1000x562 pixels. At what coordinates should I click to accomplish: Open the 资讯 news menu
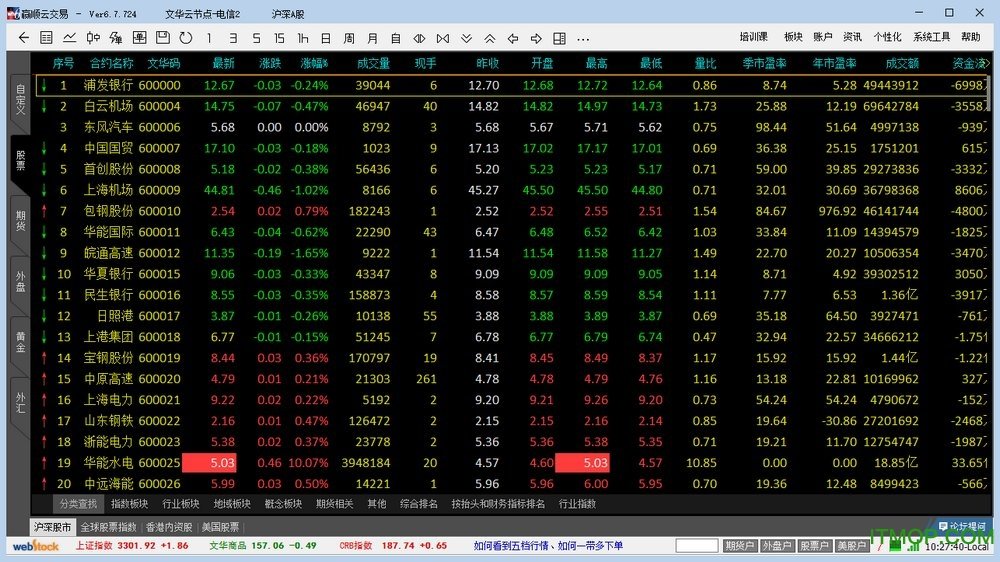point(852,37)
